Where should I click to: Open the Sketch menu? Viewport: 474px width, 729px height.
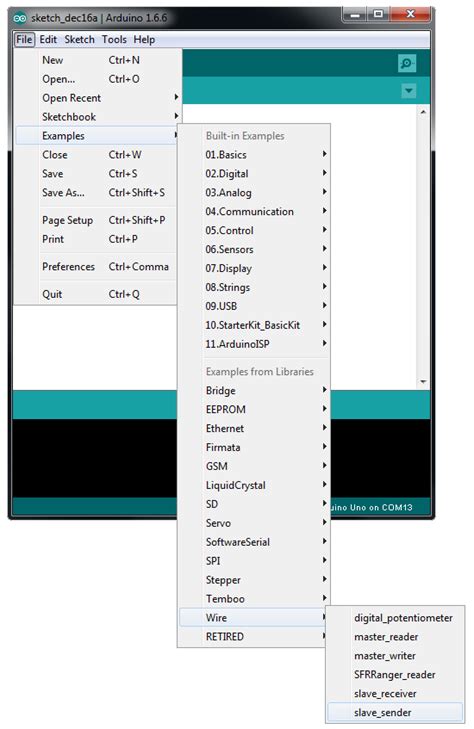[x=79, y=40]
